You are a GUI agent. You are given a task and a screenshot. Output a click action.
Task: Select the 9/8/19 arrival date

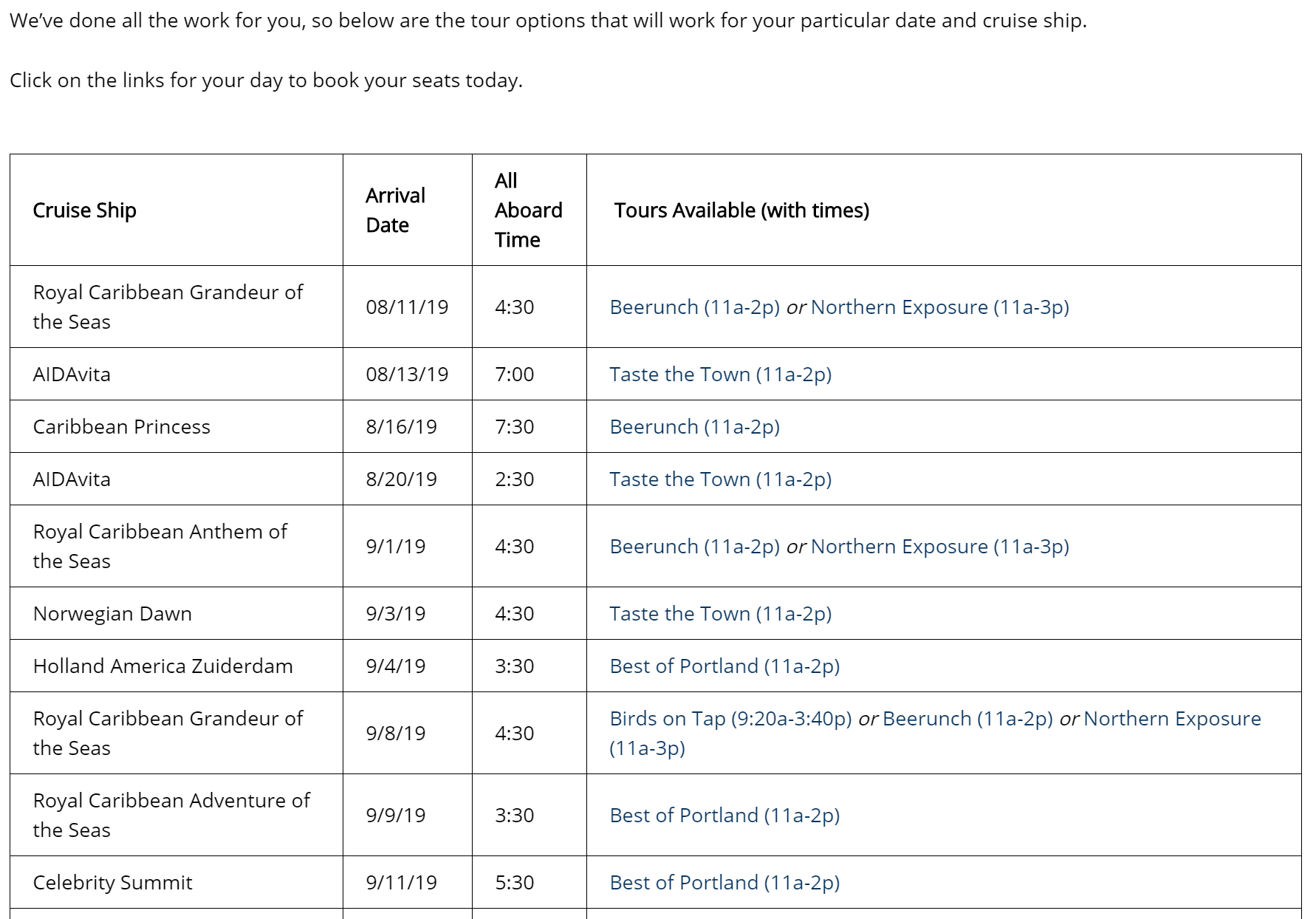[x=395, y=733]
